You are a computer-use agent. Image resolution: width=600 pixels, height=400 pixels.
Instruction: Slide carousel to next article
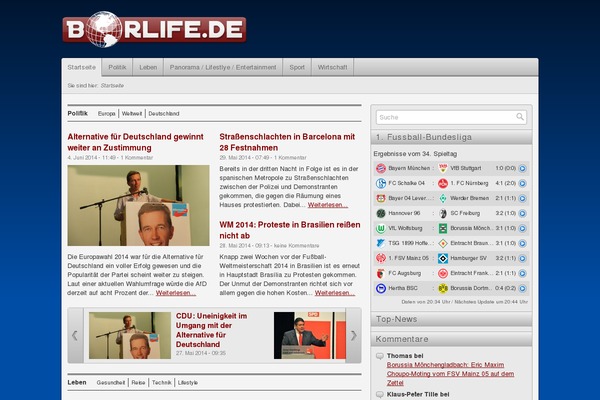(354, 335)
